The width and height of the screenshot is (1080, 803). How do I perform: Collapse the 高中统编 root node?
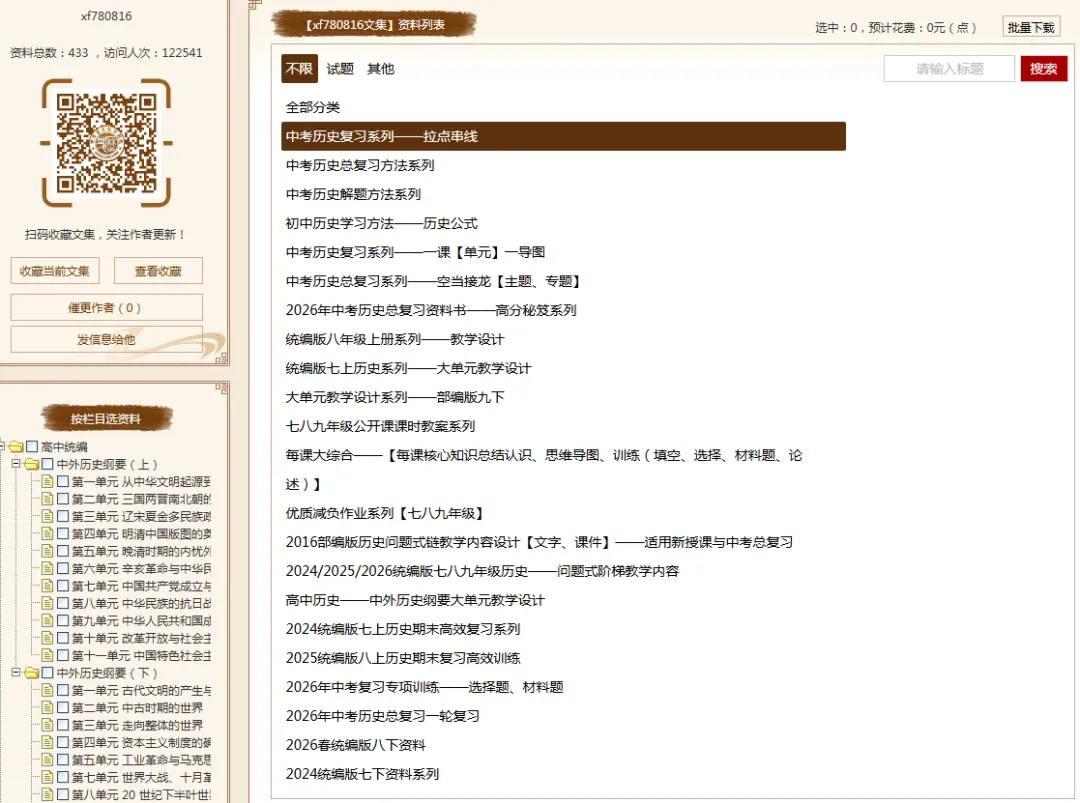tap(2, 446)
